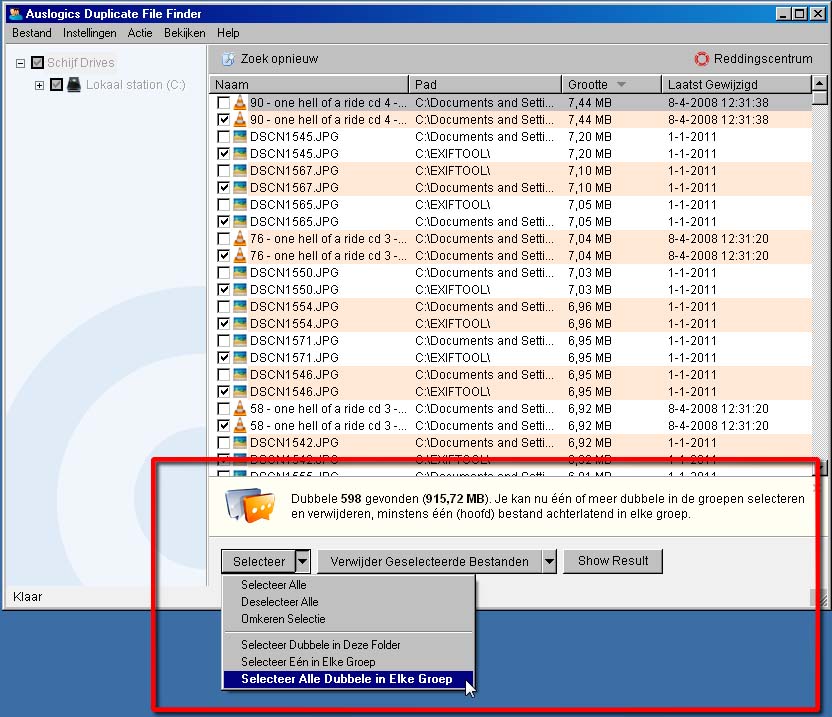832x717 pixels.
Task: Open the Reddingscentrum link
Action: (763, 59)
